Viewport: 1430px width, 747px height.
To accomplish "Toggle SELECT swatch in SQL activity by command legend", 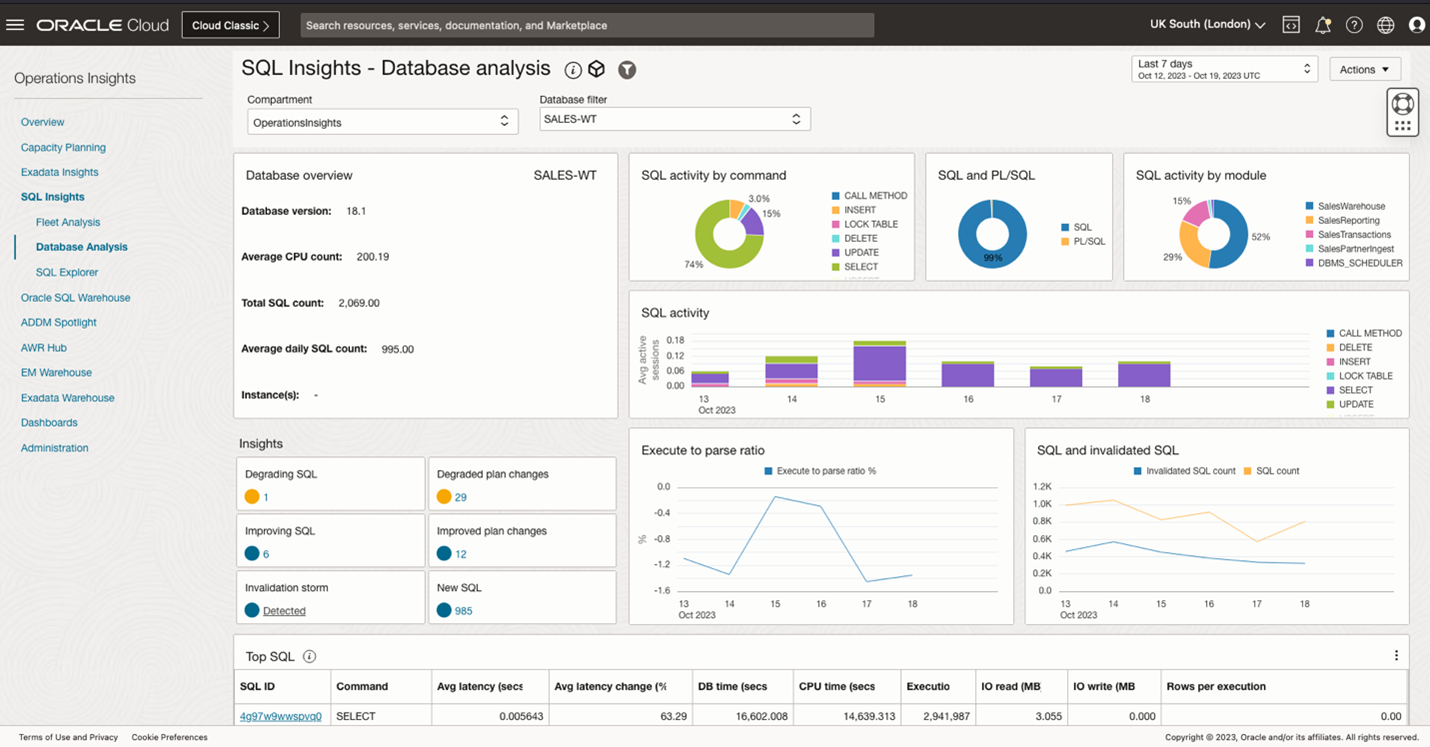I will tap(835, 267).
